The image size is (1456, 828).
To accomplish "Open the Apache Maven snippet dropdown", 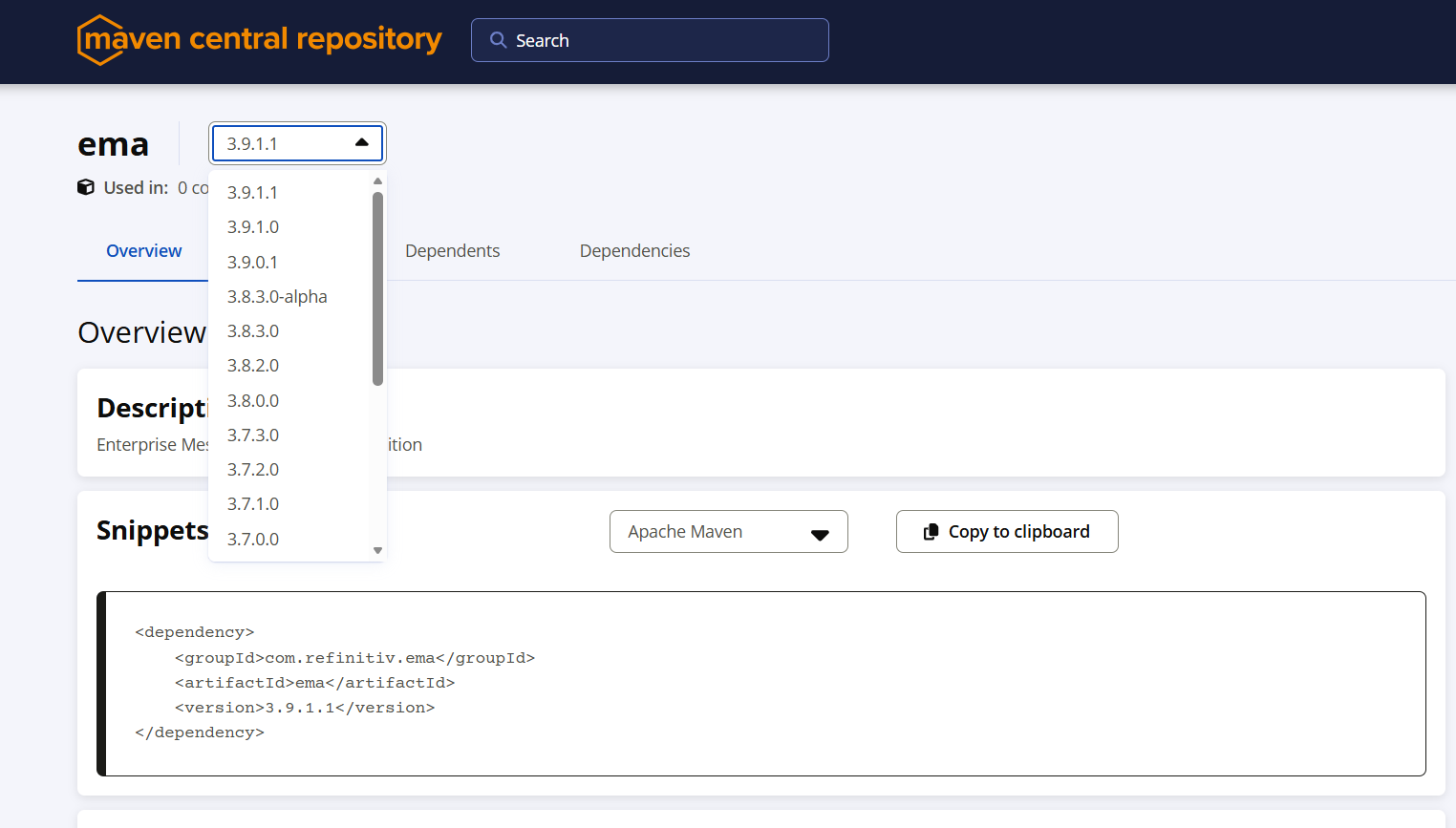I will pyautogui.click(x=729, y=531).
